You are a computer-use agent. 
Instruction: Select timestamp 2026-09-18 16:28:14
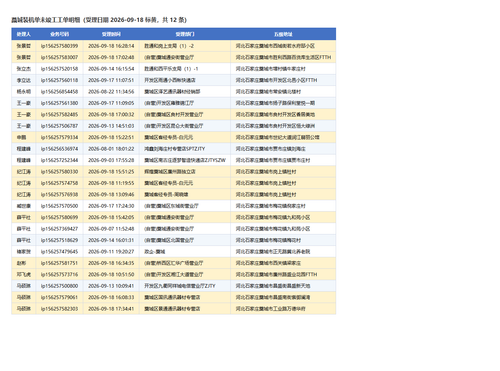tap(111, 46)
